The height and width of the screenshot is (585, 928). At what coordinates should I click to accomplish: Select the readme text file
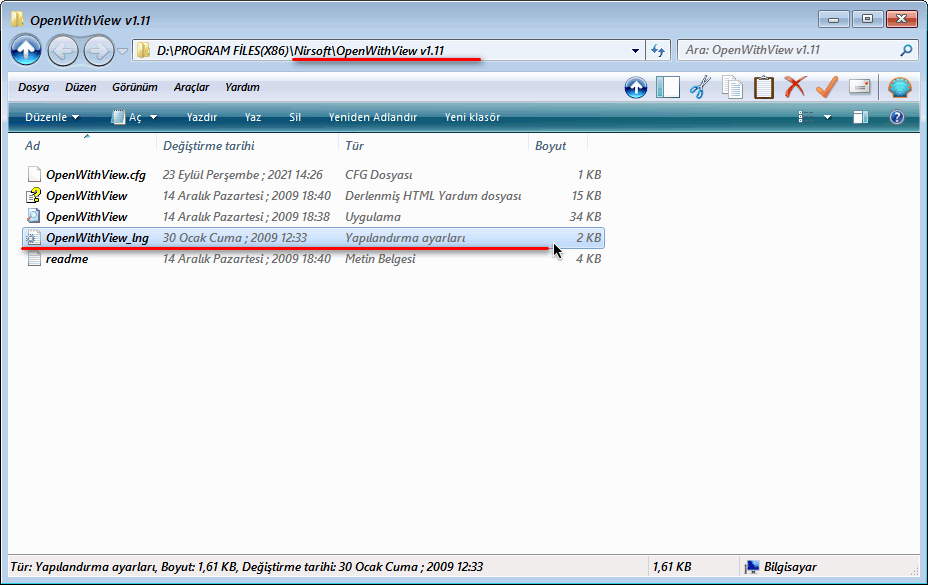(313, 259)
